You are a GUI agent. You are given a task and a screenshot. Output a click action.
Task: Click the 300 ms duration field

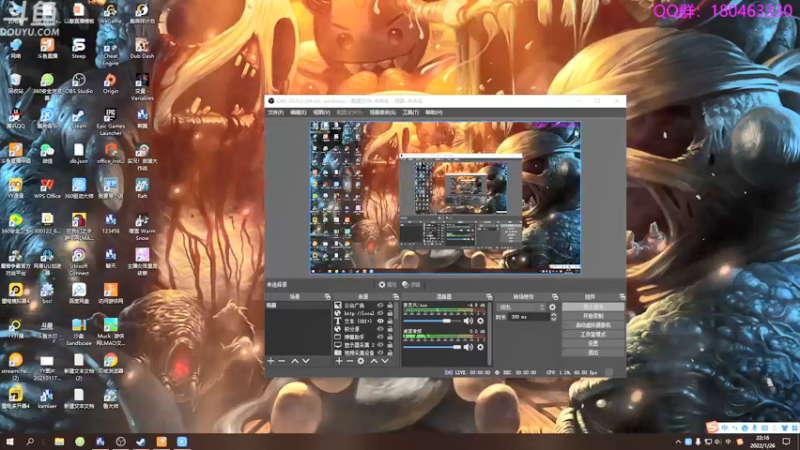pos(529,317)
